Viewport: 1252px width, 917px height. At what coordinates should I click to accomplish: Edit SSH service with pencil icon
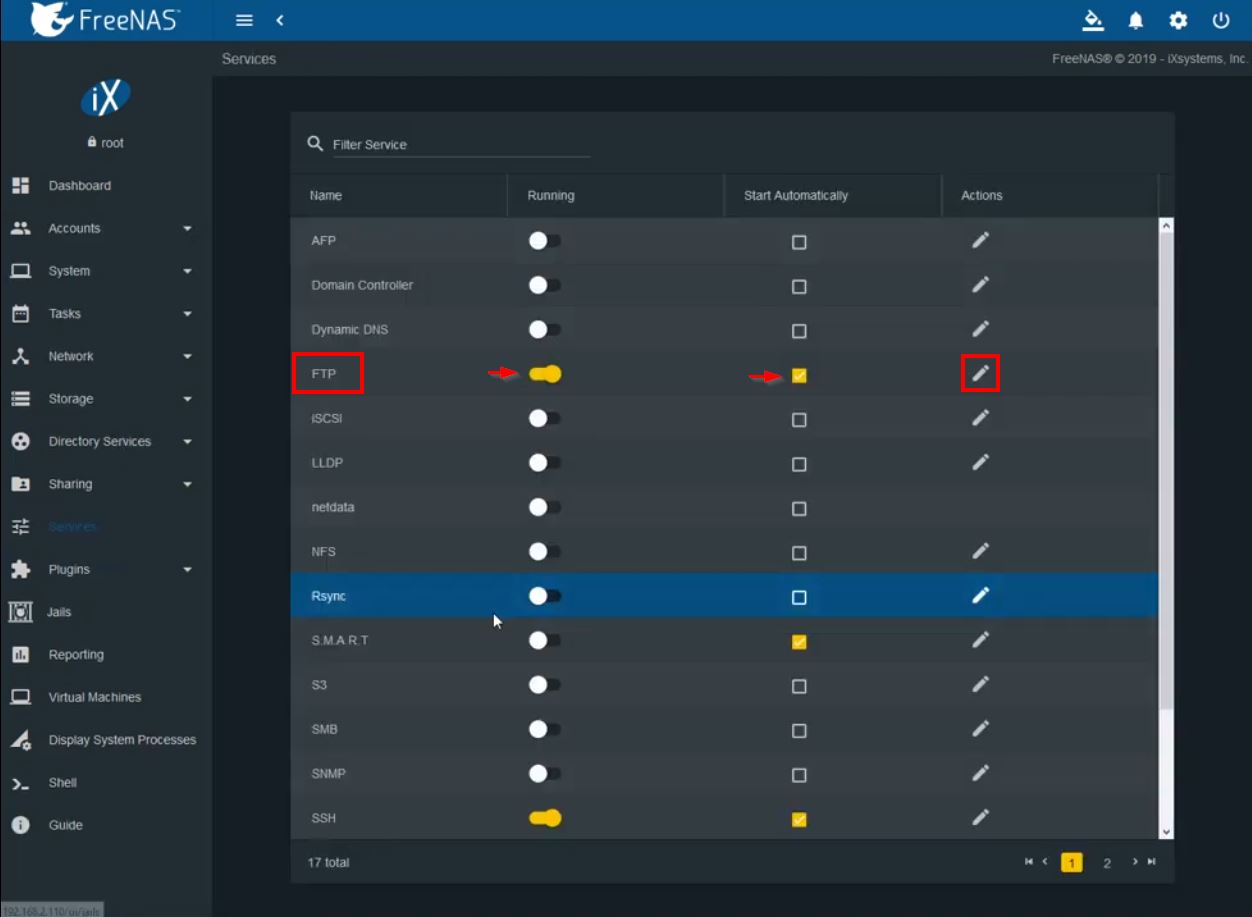click(x=981, y=817)
